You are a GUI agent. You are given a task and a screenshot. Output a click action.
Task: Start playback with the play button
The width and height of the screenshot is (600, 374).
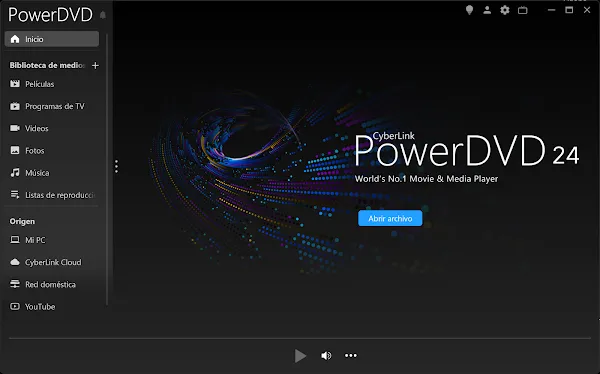click(x=300, y=356)
